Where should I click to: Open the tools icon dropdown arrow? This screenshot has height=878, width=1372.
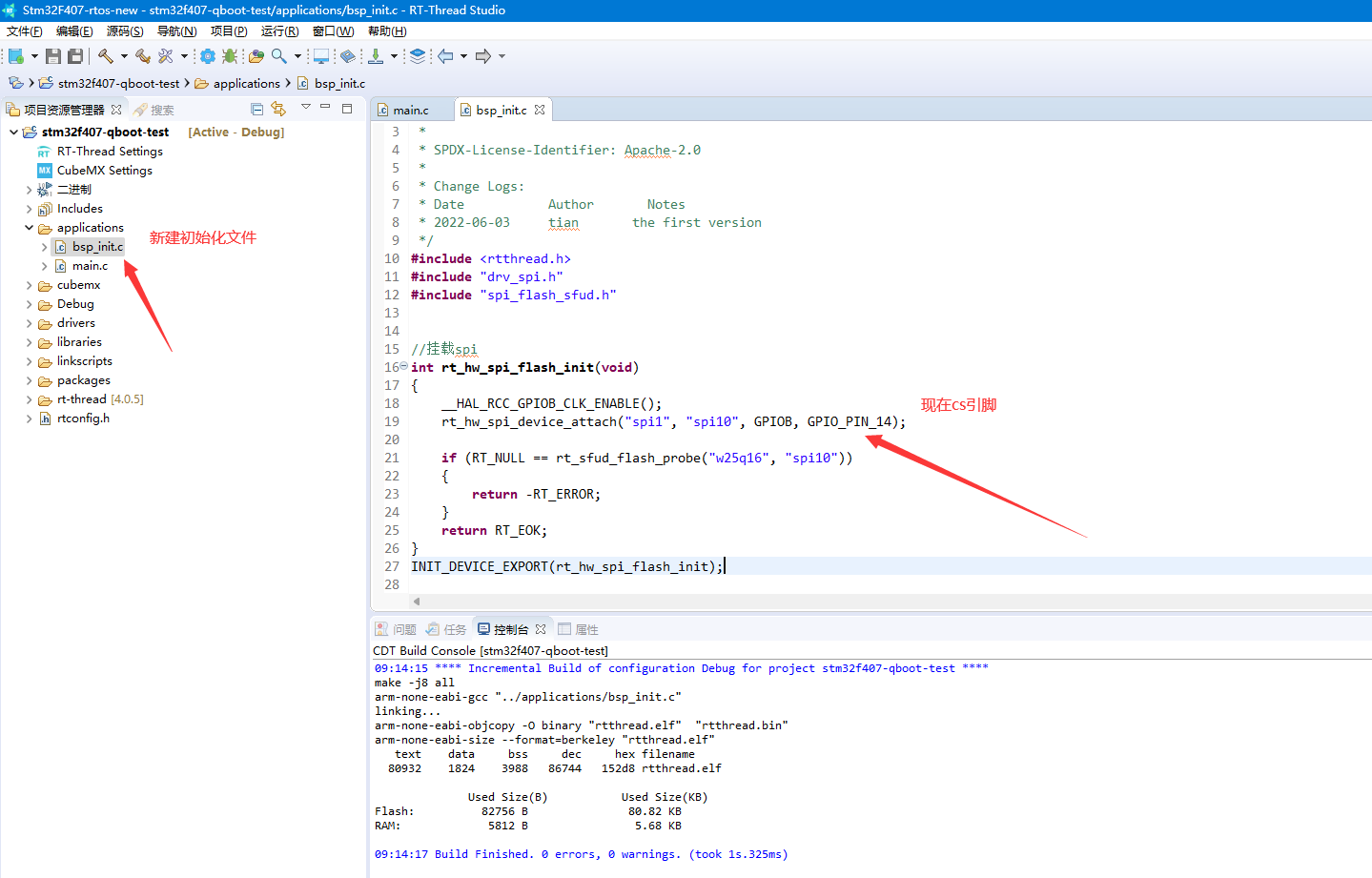(184, 56)
